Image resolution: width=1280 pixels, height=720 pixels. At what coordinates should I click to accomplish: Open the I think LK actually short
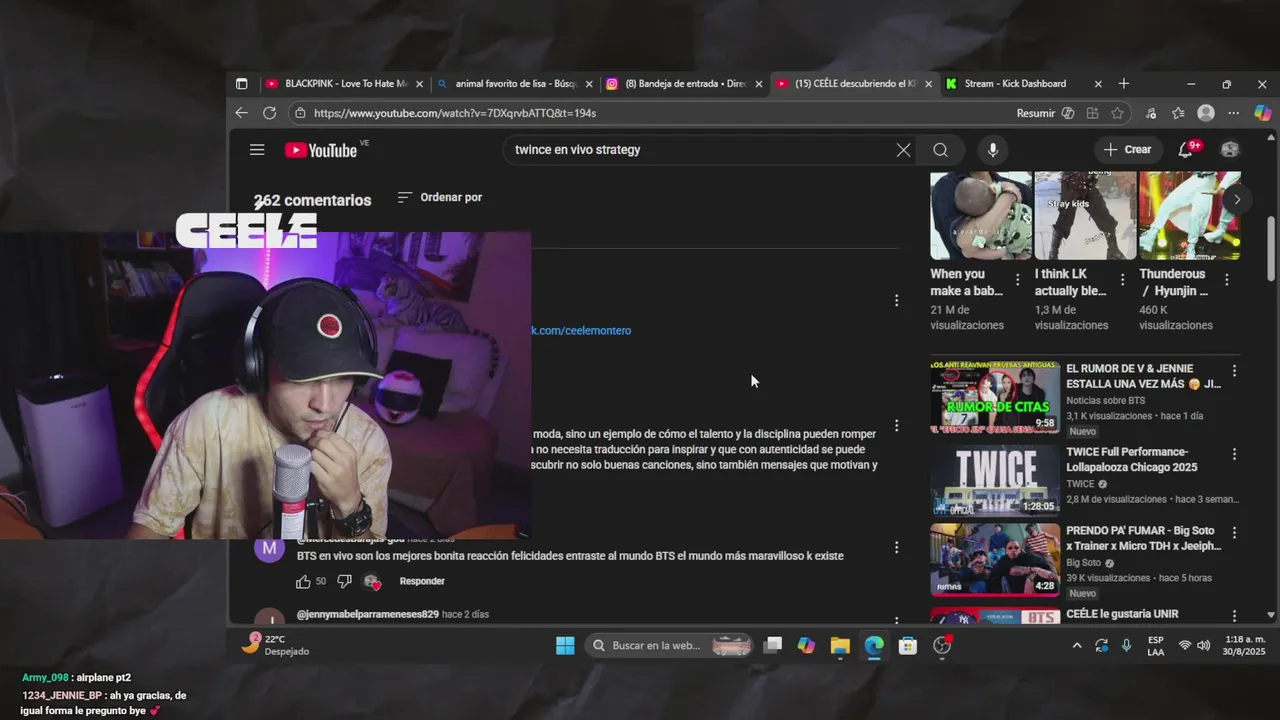[x=1085, y=215]
